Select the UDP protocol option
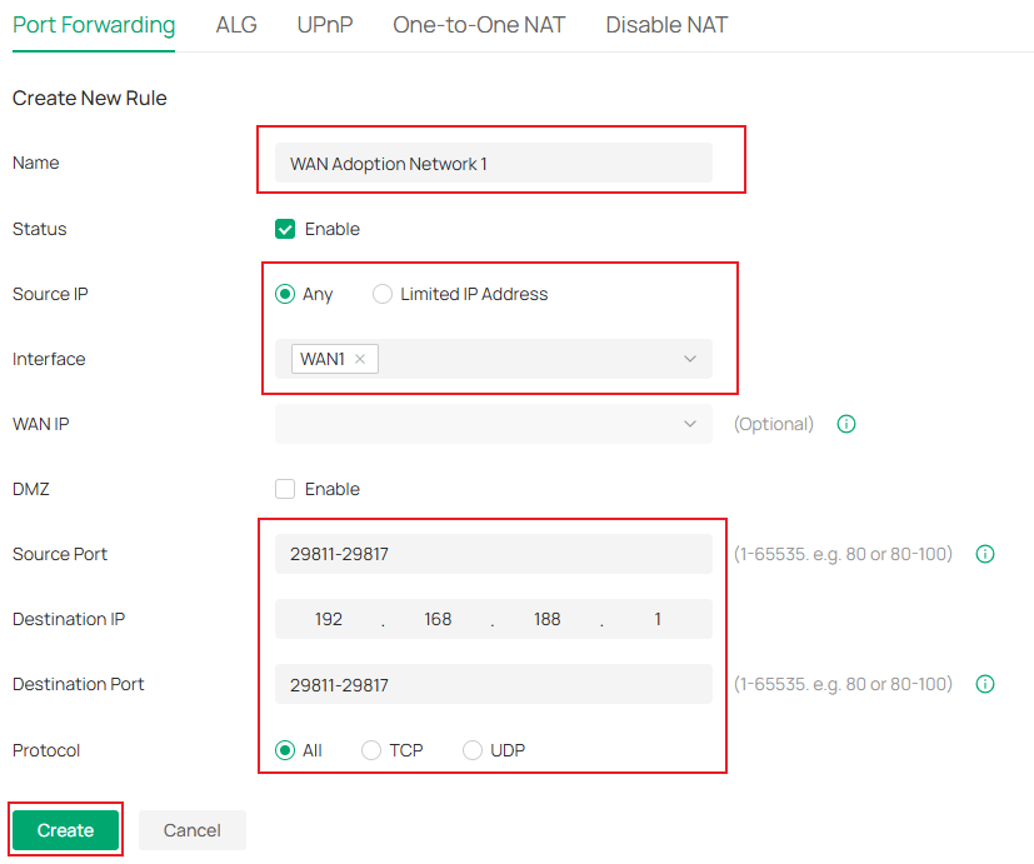The width and height of the screenshot is (1034, 864). click(x=472, y=750)
